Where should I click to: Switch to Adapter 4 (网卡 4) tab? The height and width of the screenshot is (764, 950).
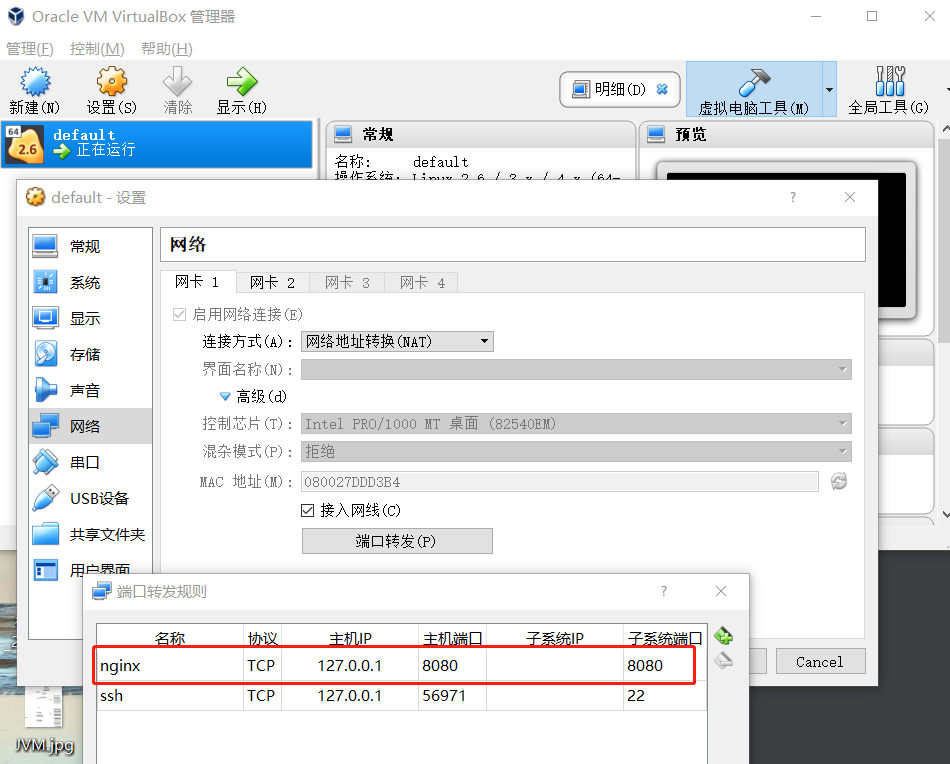(422, 282)
